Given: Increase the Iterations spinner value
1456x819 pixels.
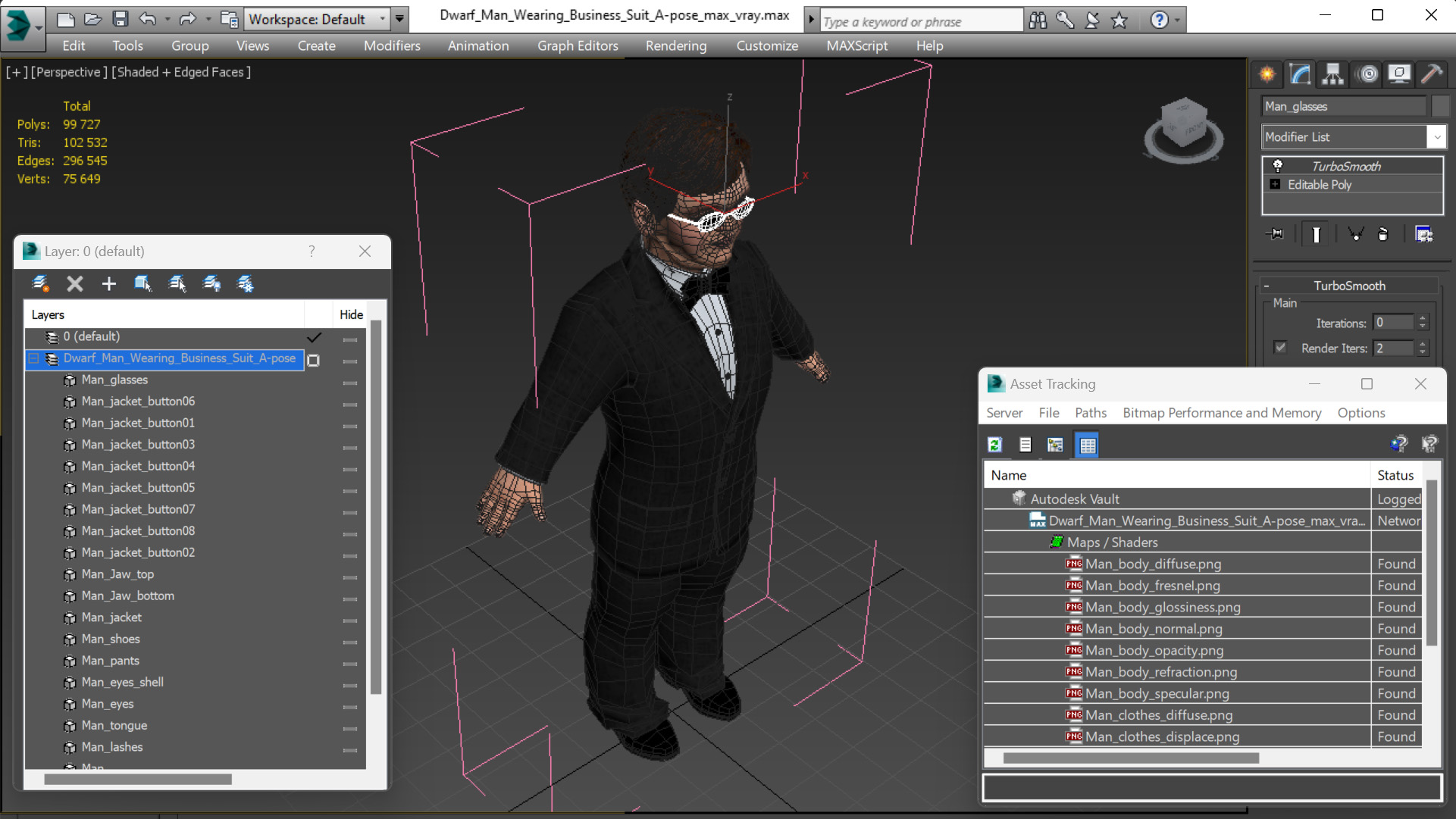Looking at the screenshot, I should coord(1423,319).
